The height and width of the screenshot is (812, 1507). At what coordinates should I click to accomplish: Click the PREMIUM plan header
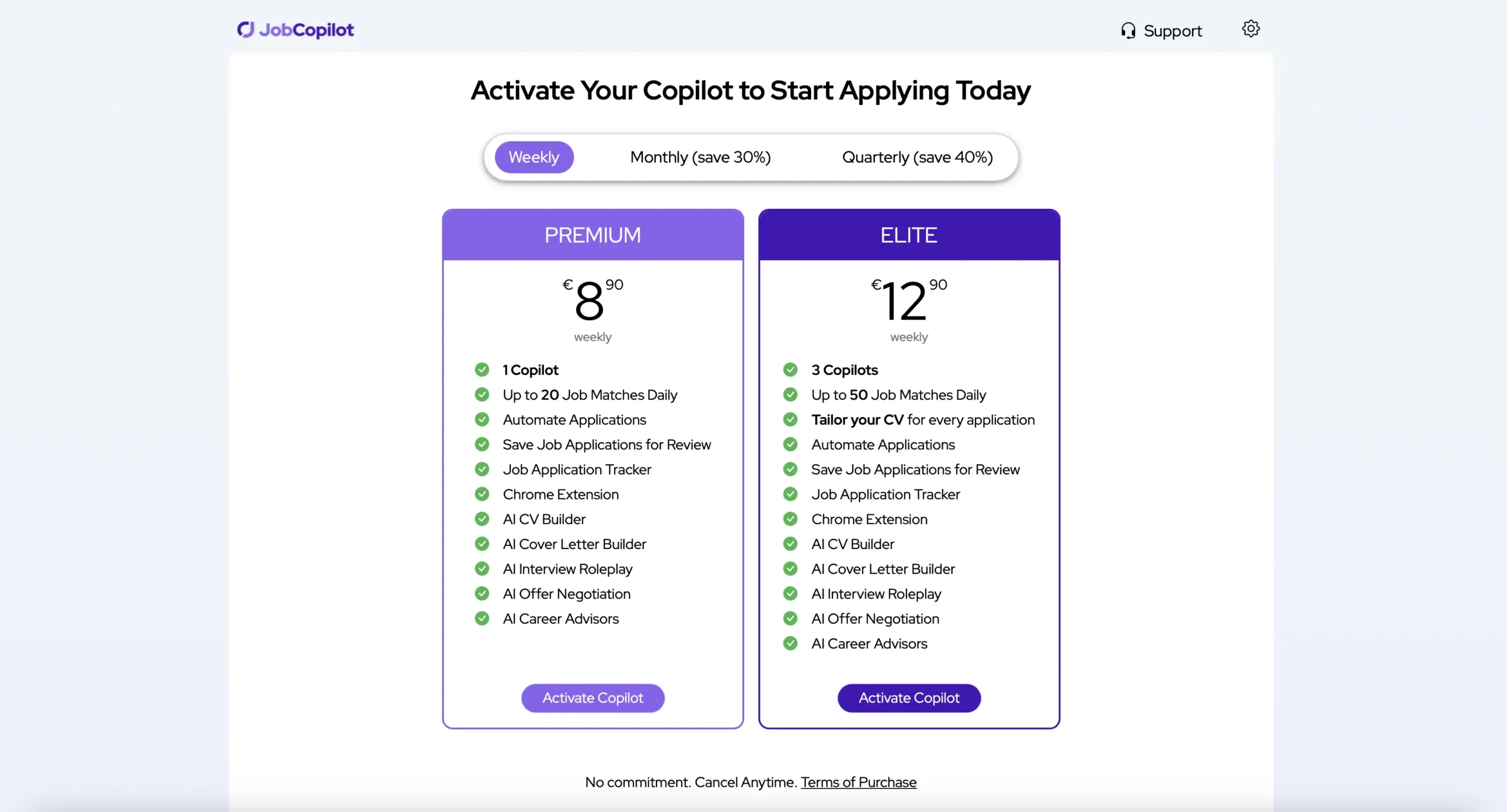[x=593, y=235]
